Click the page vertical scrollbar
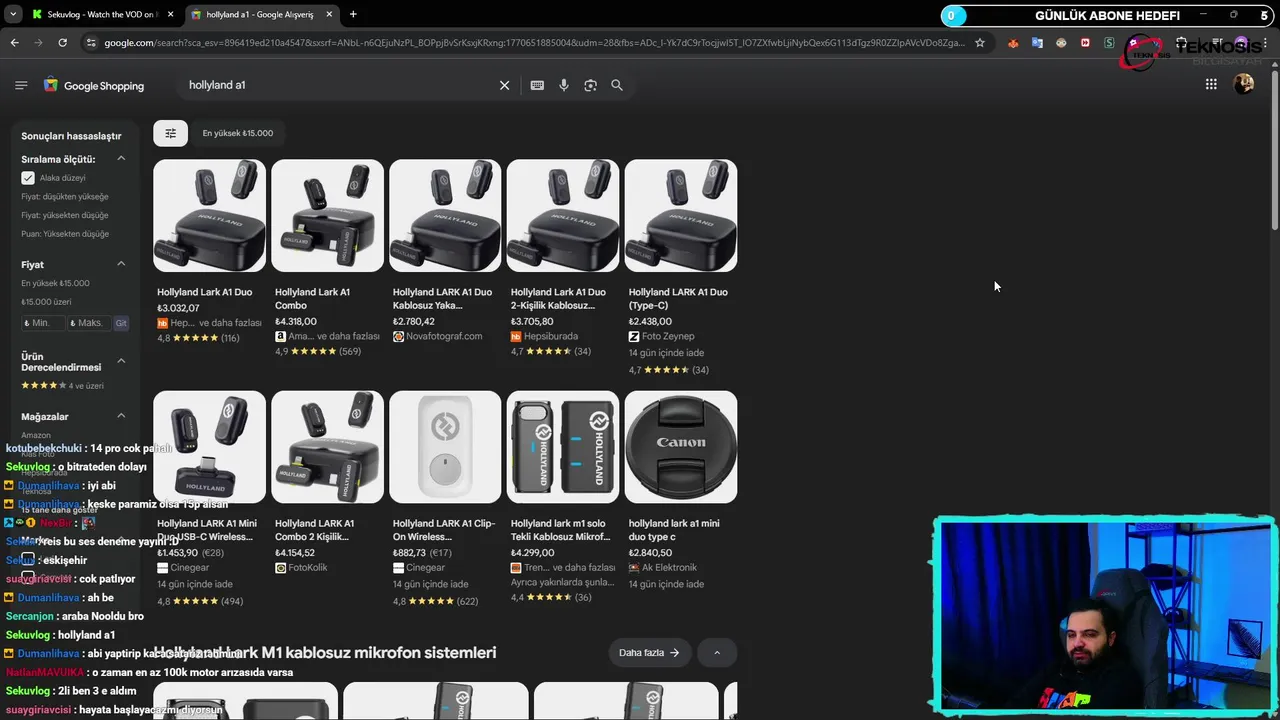This screenshot has height=720, width=1280. 1274,150
